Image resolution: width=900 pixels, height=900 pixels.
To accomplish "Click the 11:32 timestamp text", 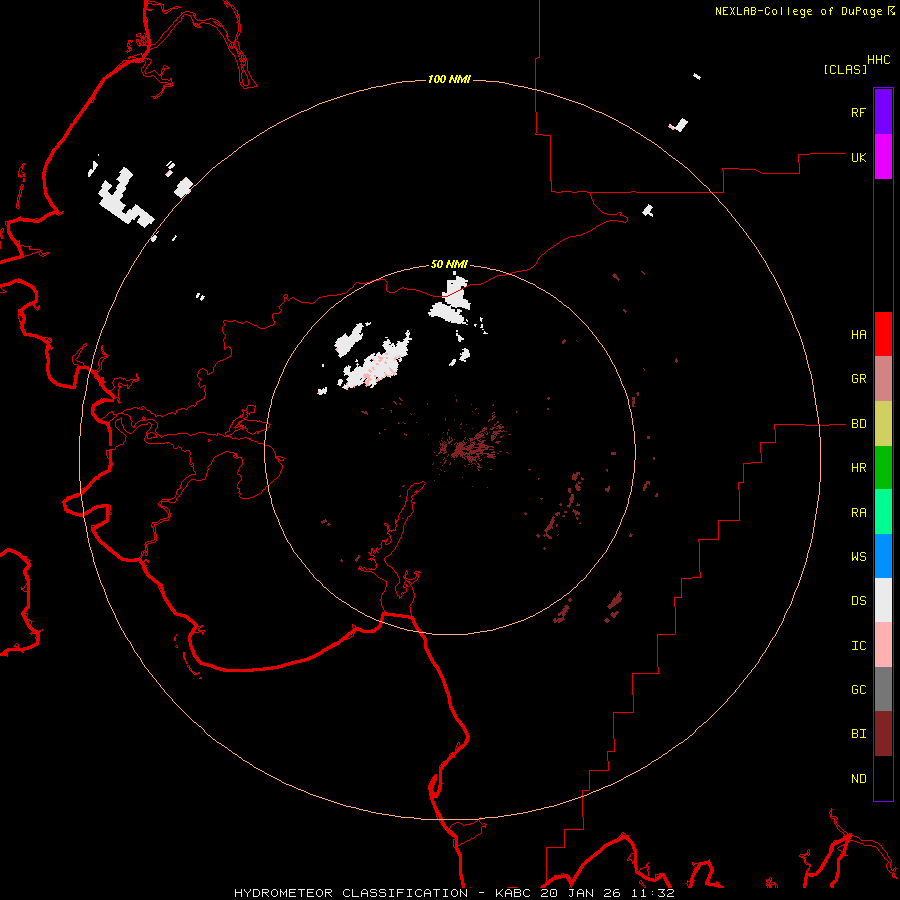I will coord(651,893).
